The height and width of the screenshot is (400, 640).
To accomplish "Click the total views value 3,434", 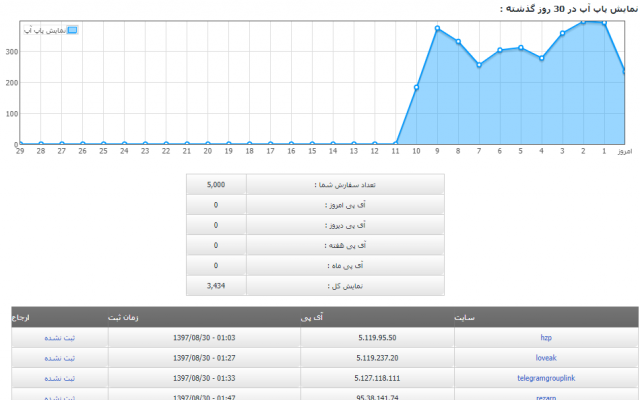I will click(x=216, y=286).
